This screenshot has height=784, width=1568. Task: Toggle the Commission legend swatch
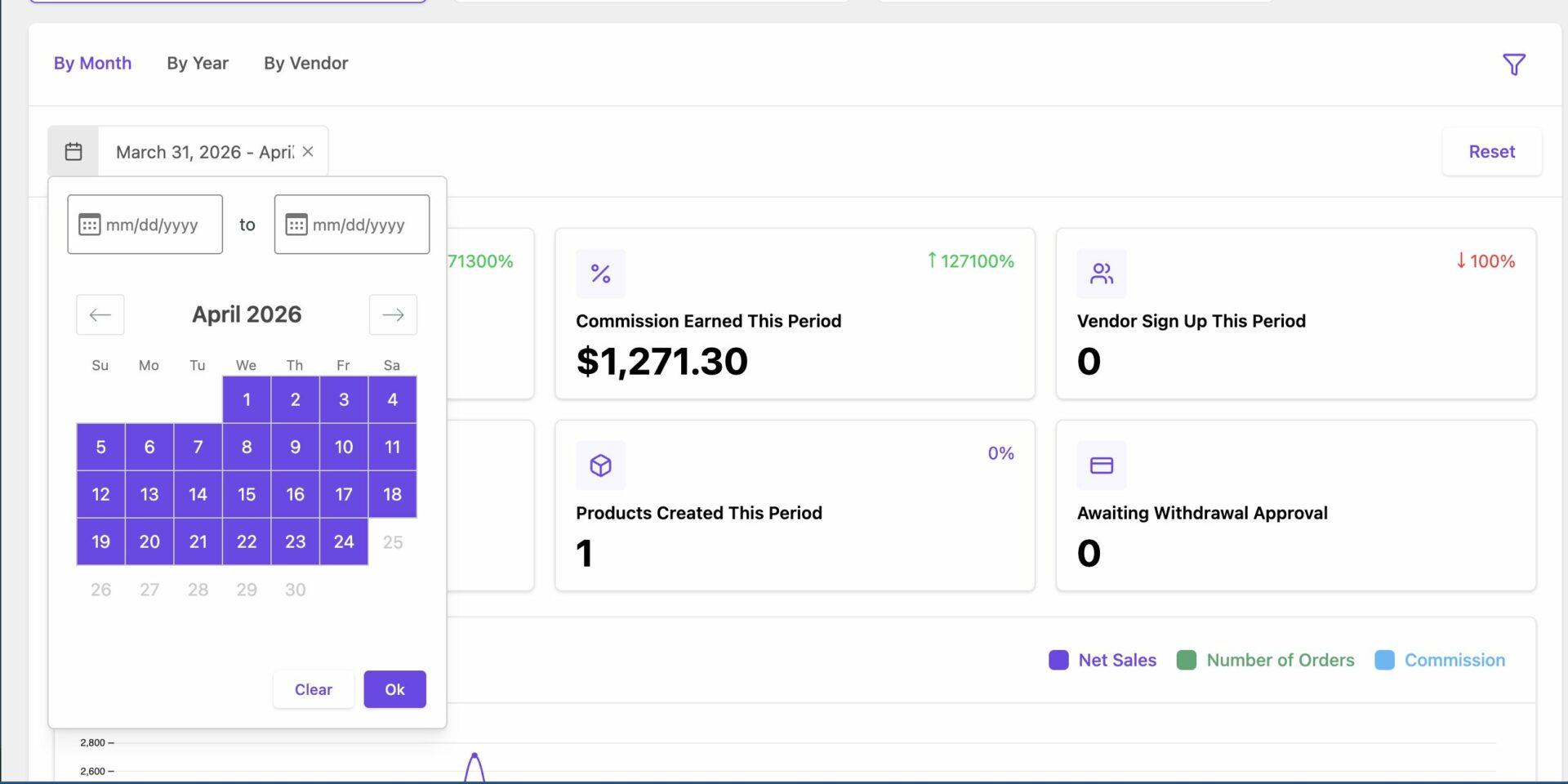[1385, 660]
